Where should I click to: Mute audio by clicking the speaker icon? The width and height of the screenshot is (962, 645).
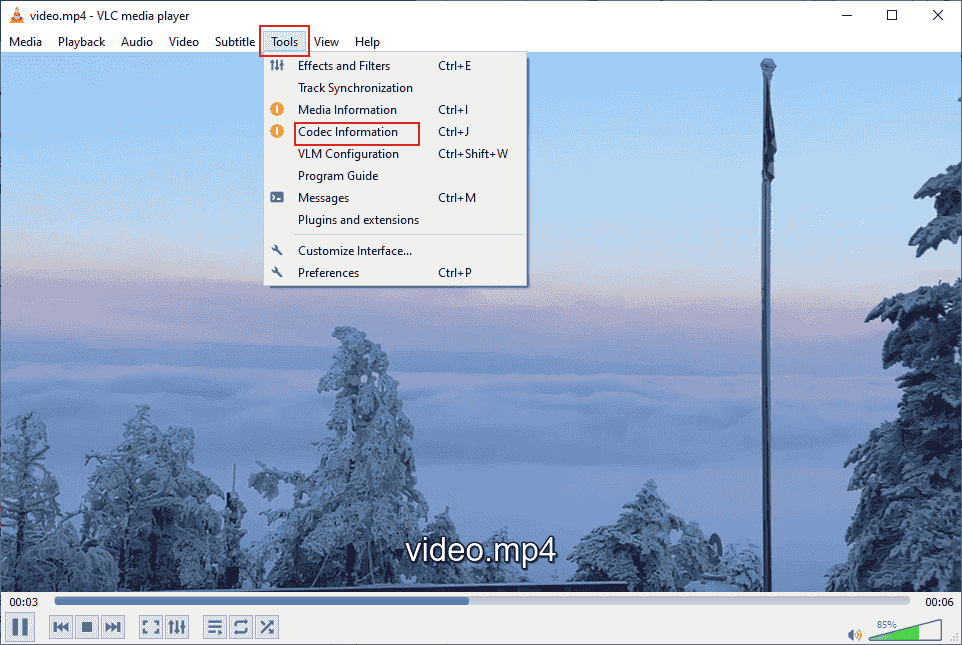tap(854, 634)
